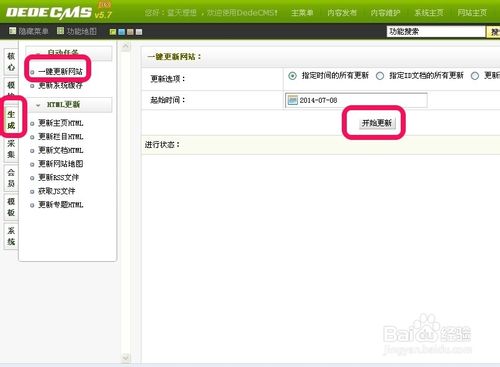Viewport: 500px width, 367px height.
Task: Click the 隐藏菜单 text link
Action: 33,31
